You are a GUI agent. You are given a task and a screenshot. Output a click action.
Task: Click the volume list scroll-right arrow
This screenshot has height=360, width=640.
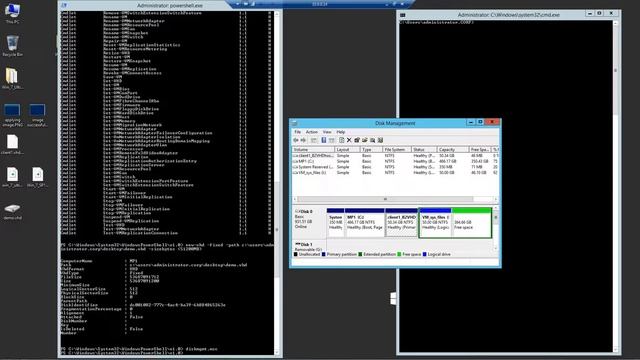click(496, 199)
